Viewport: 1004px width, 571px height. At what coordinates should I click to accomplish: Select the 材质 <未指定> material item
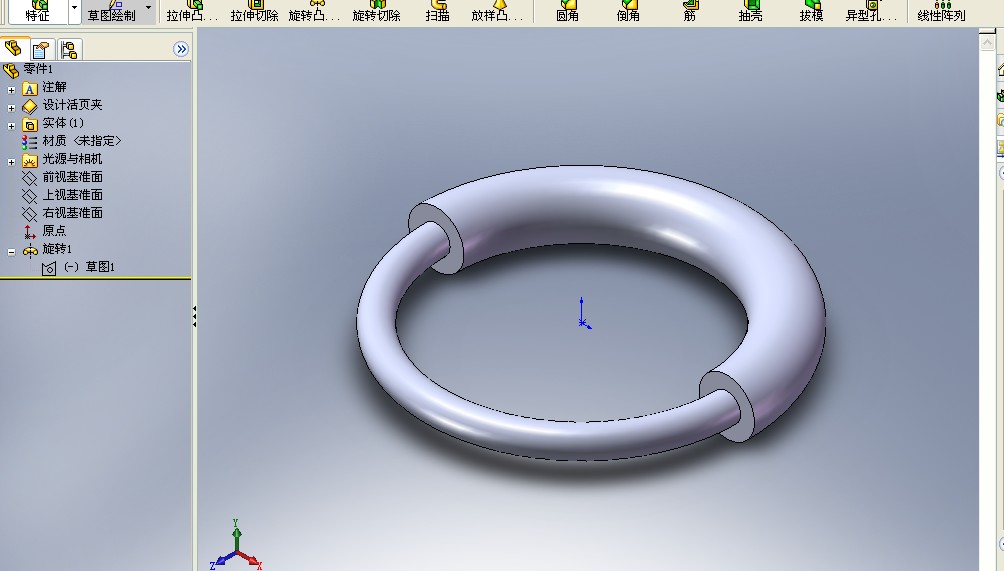(x=72, y=141)
